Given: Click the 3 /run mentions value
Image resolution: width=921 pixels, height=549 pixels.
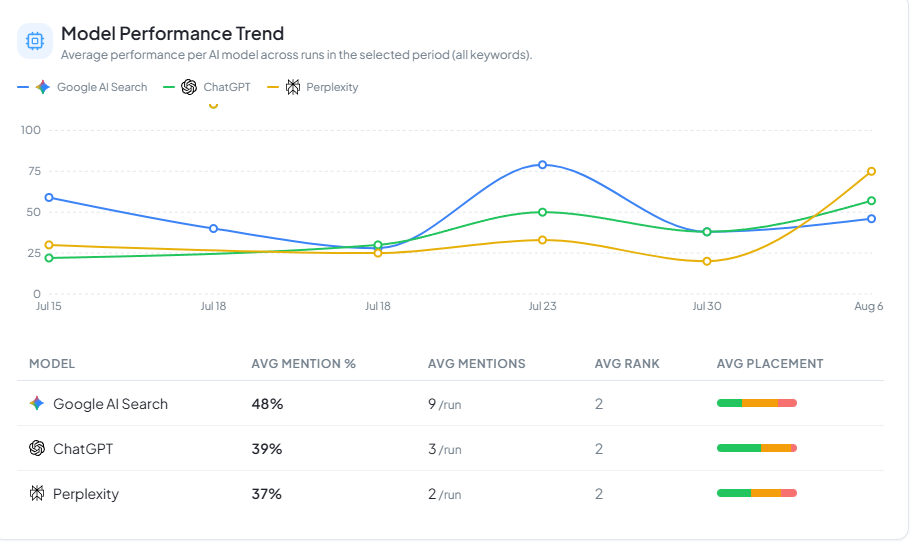Looking at the screenshot, I should click(445, 449).
